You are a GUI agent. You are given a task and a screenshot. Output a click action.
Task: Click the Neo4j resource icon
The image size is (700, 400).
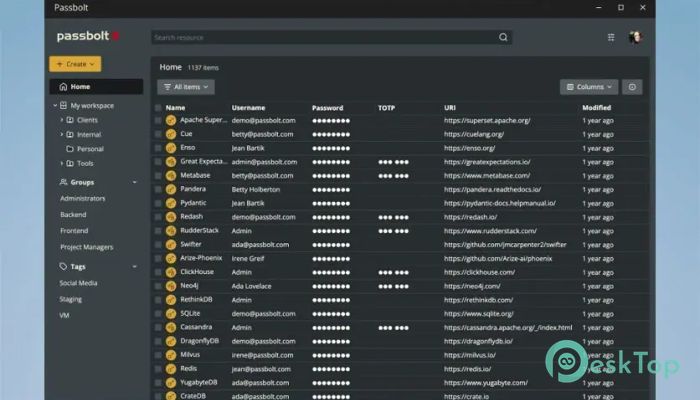click(x=171, y=286)
